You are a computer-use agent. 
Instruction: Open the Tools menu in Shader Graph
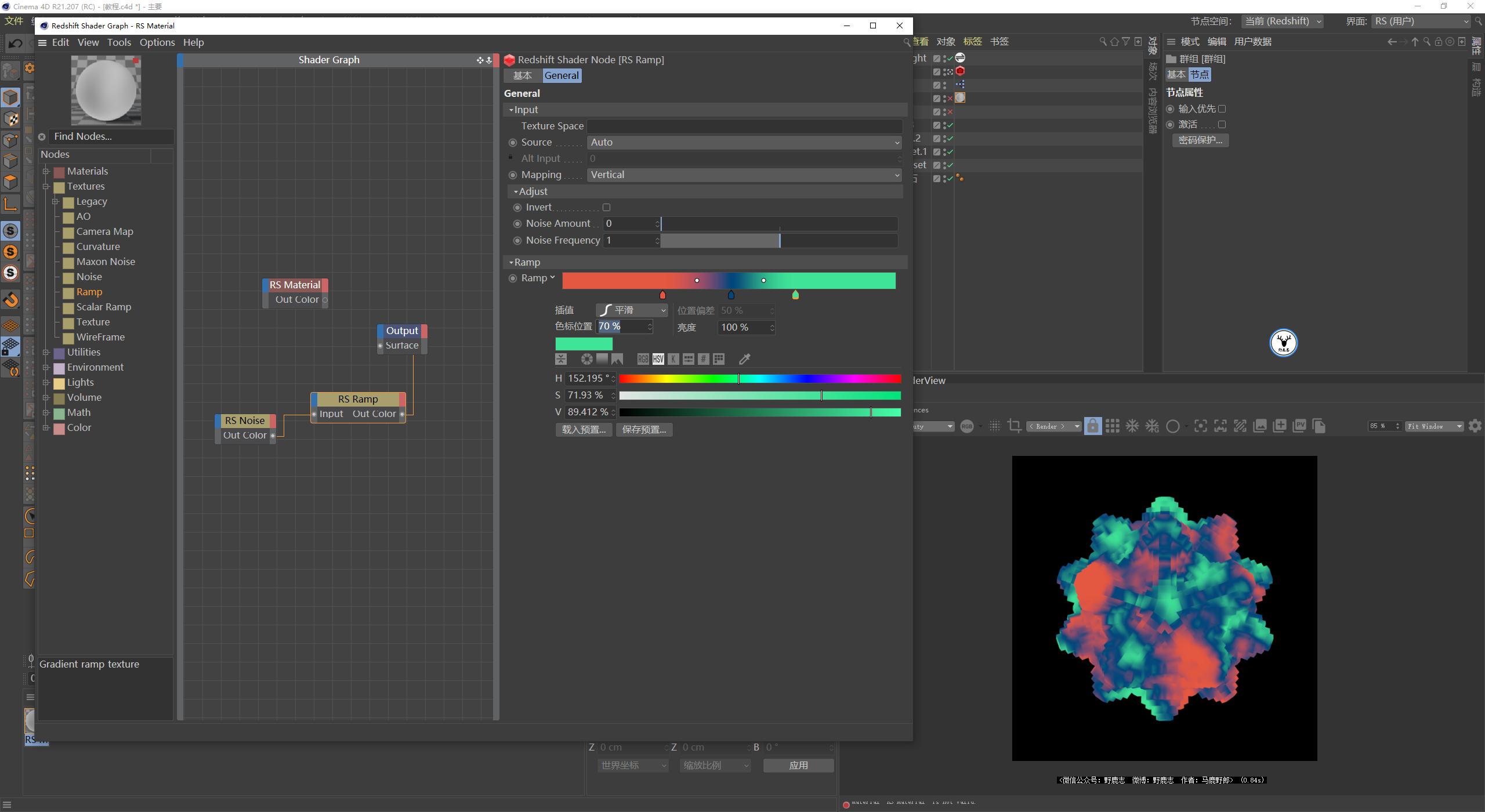click(119, 42)
